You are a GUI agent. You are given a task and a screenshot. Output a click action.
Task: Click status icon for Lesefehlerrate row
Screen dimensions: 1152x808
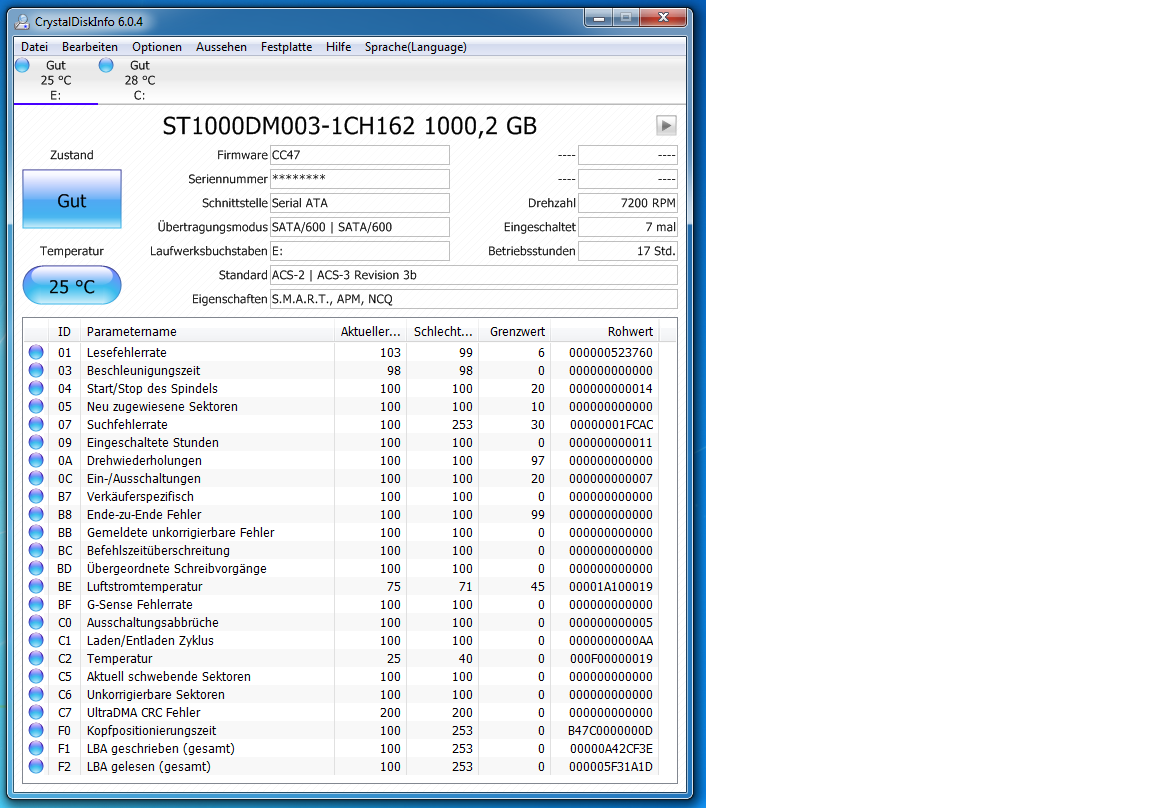click(36, 352)
